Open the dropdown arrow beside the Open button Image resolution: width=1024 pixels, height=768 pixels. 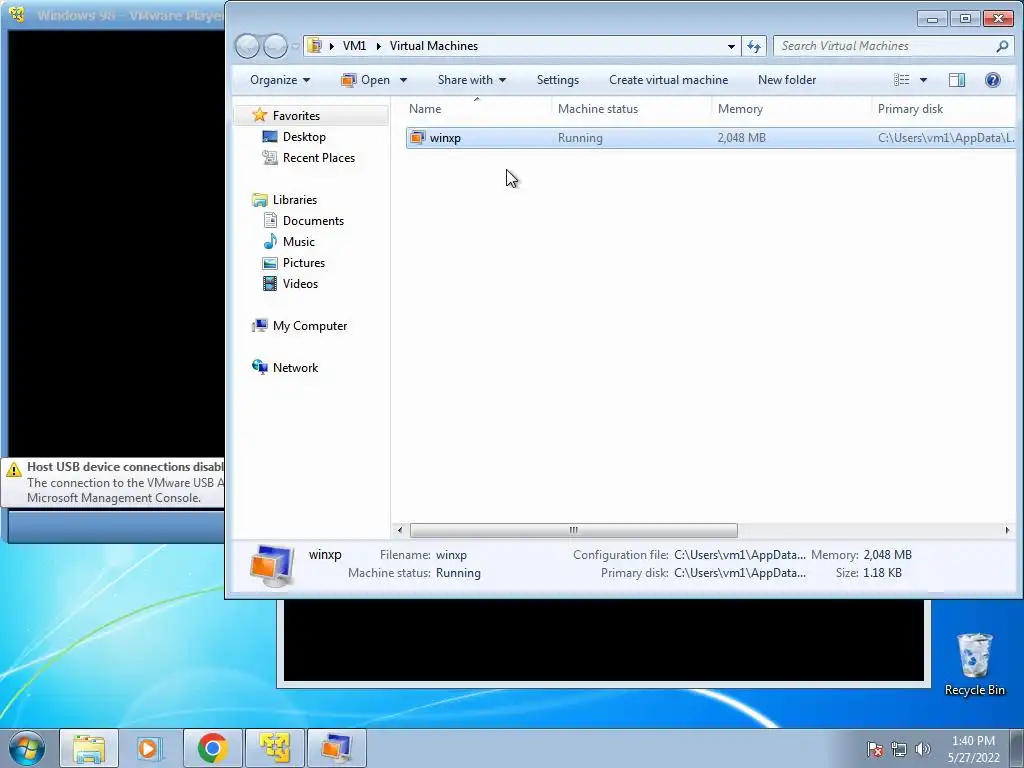pos(403,80)
